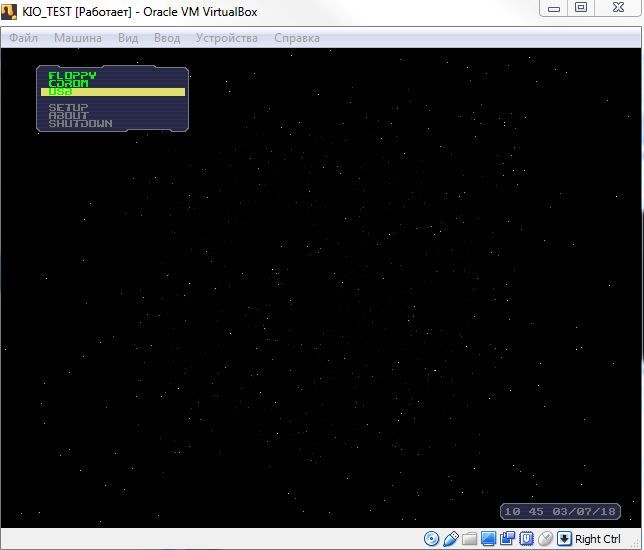The width and height of the screenshot is (644, 550).
Task: Open the Файл menu
Action: click(x=24, y=38)
